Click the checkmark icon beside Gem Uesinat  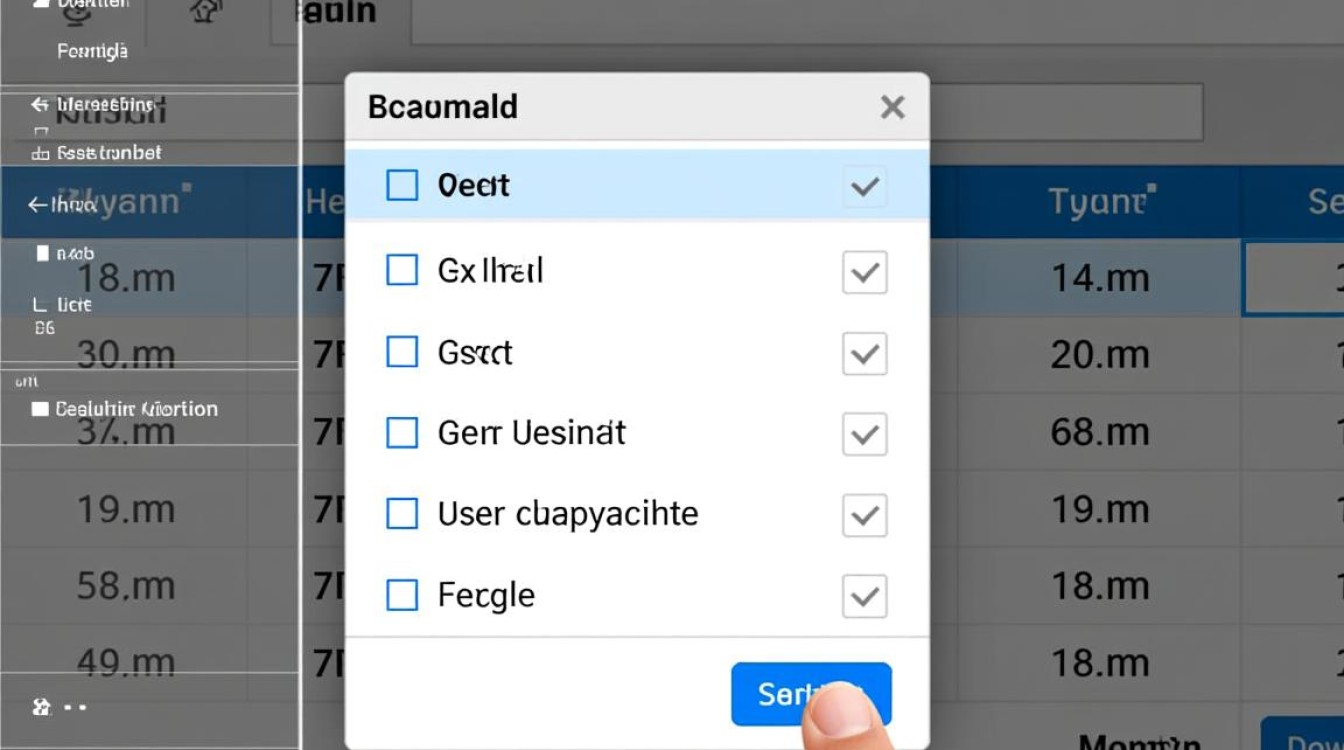(x=864, y=434)
